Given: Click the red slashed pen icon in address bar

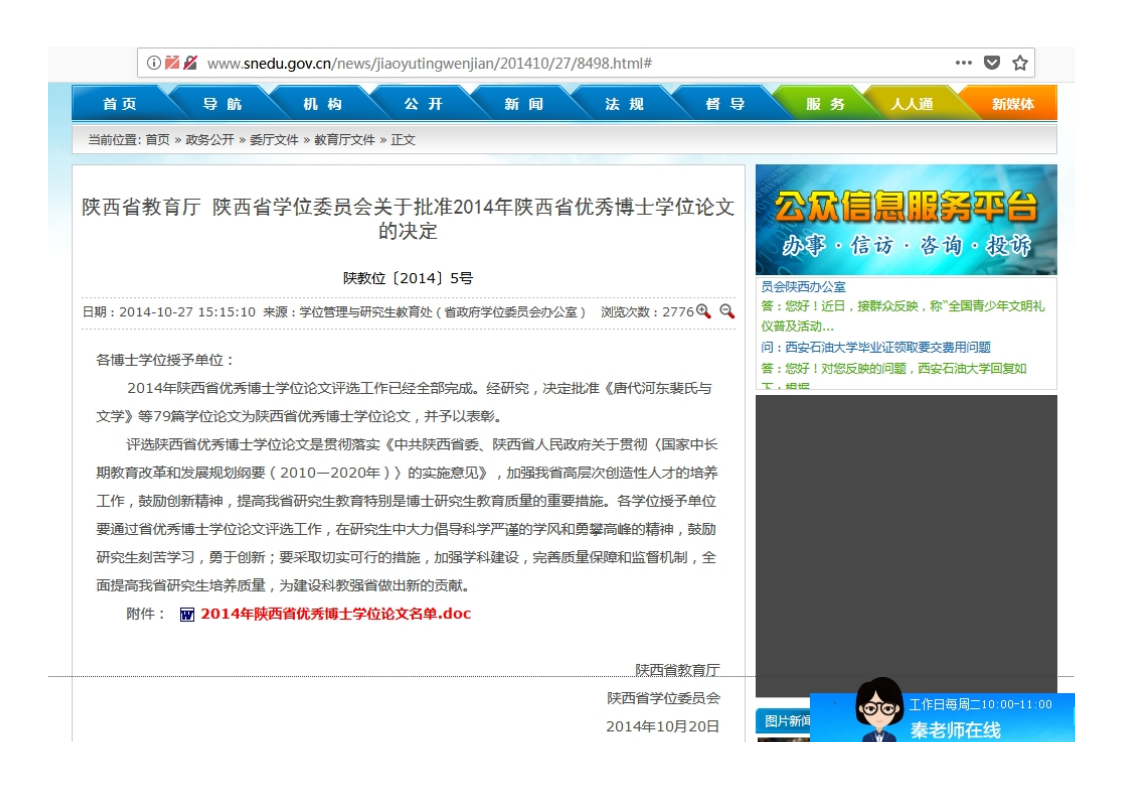Looking at the screenshot, I should pos(190,63).
